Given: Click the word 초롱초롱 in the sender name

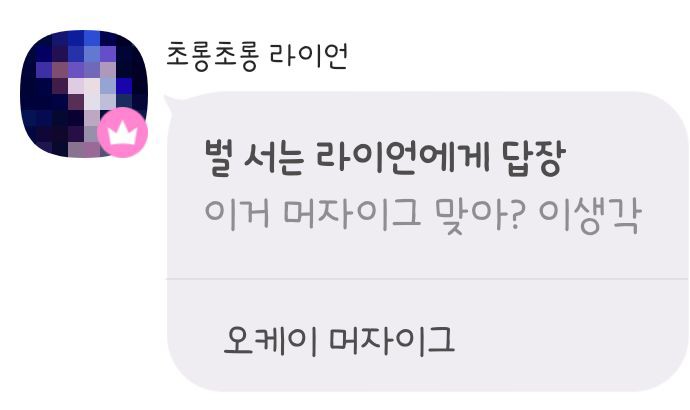Looking at the screenshot, I should point(212,56).
